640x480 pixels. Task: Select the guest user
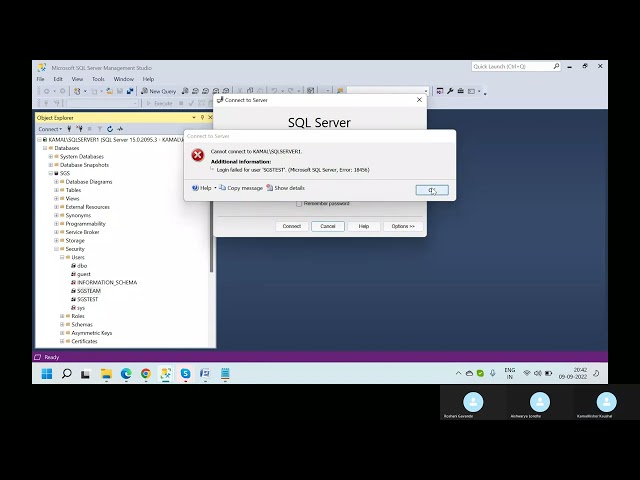84,274
